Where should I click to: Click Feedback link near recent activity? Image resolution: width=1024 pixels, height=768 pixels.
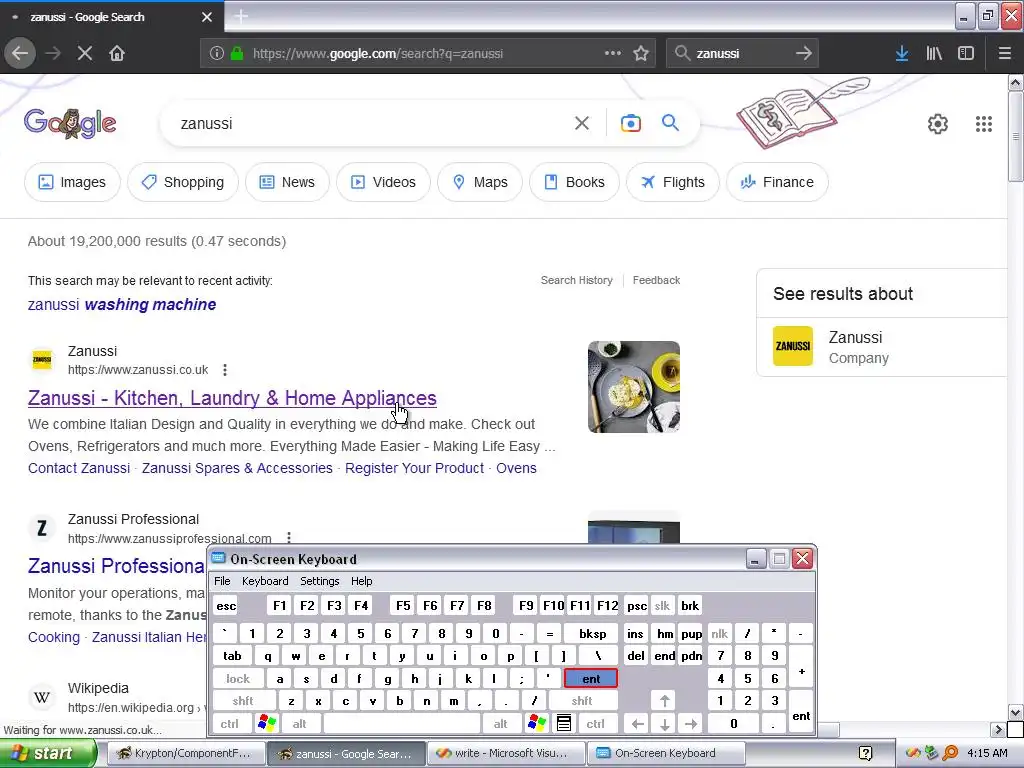[x=656, y=280]
